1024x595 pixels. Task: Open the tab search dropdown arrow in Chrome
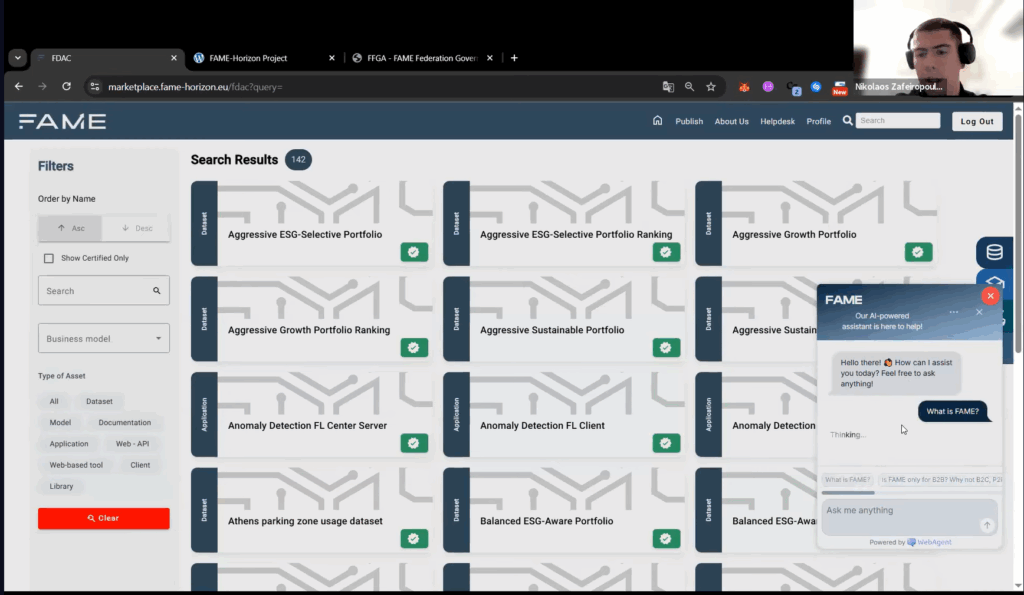[17, 58]
